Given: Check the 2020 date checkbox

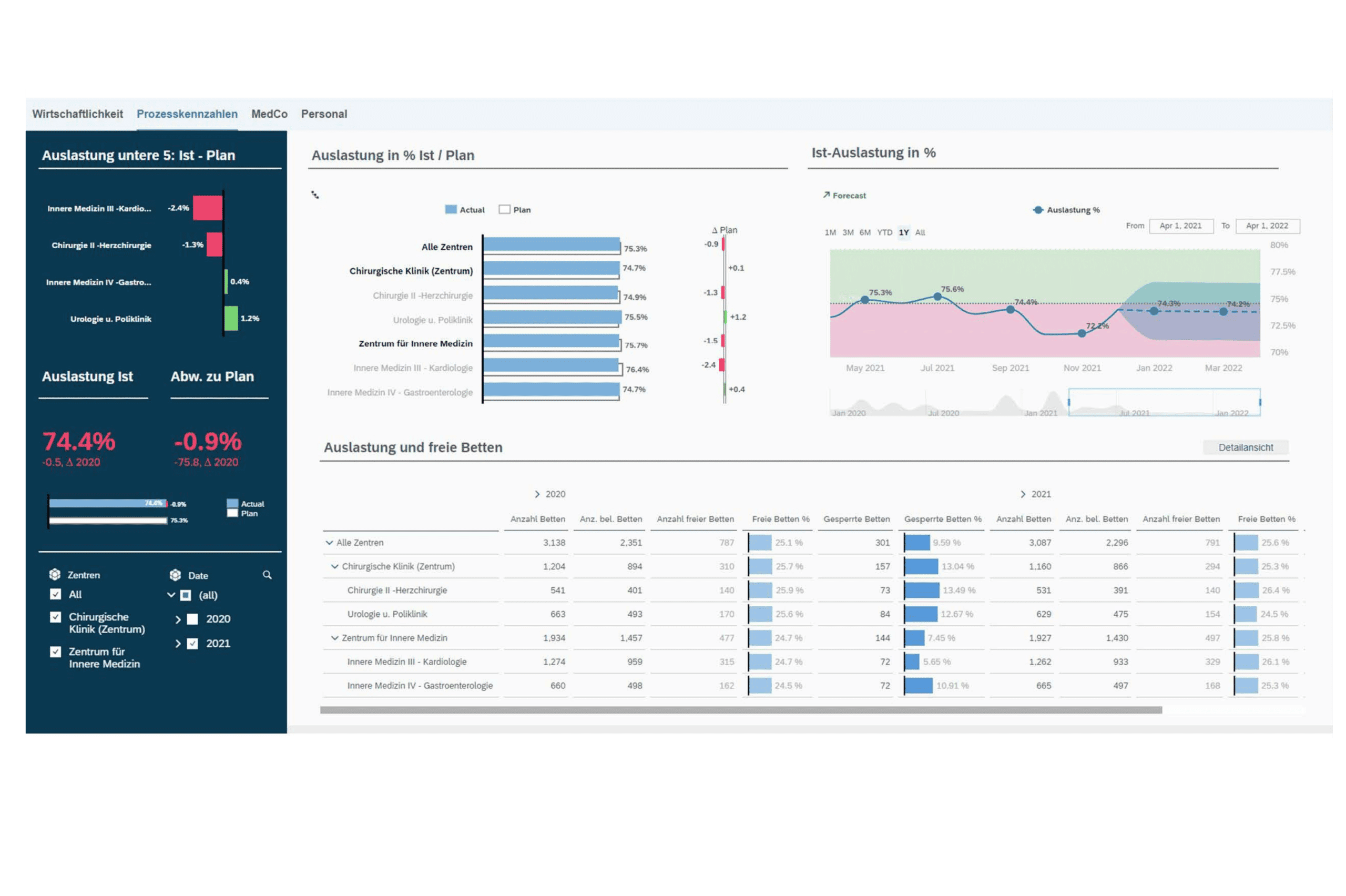Looking at the screenshot, I should [x=192, y=619].
